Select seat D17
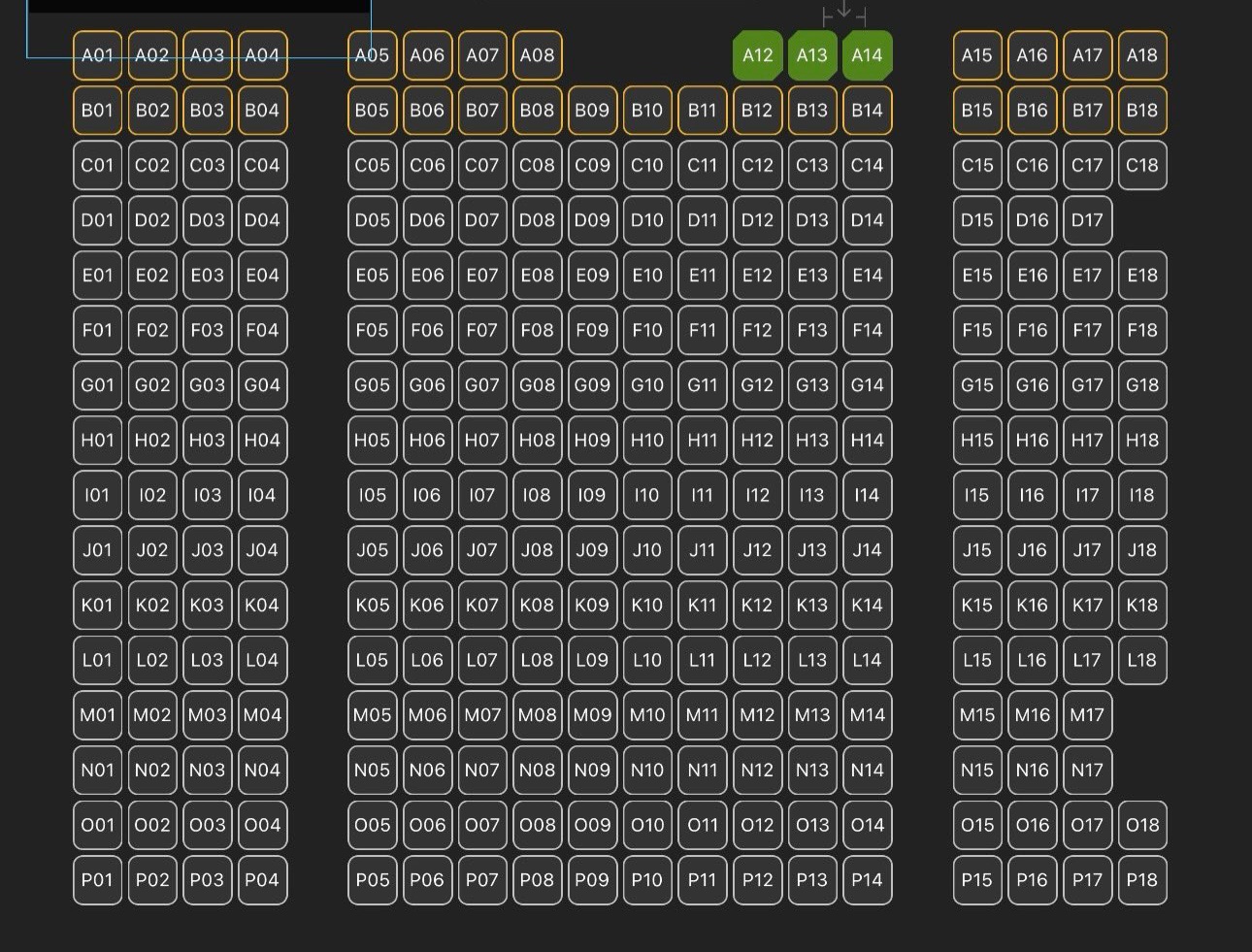Image resolution: width=1252 pixels, height=952 pixels. point(1087,220)
